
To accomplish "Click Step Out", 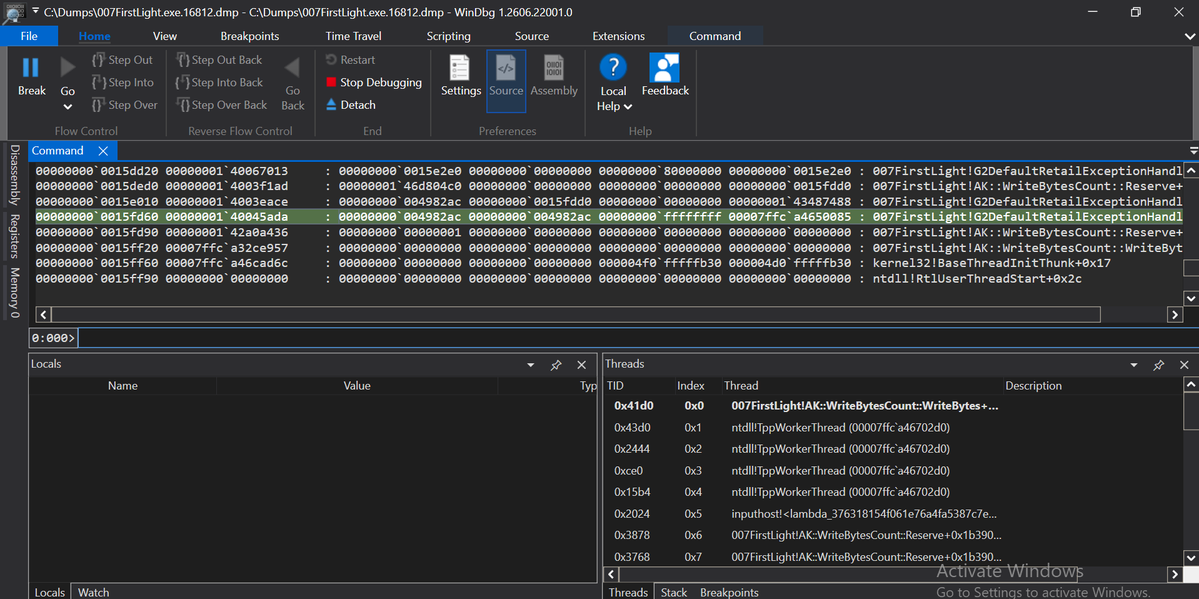I will tap(122, 60).
